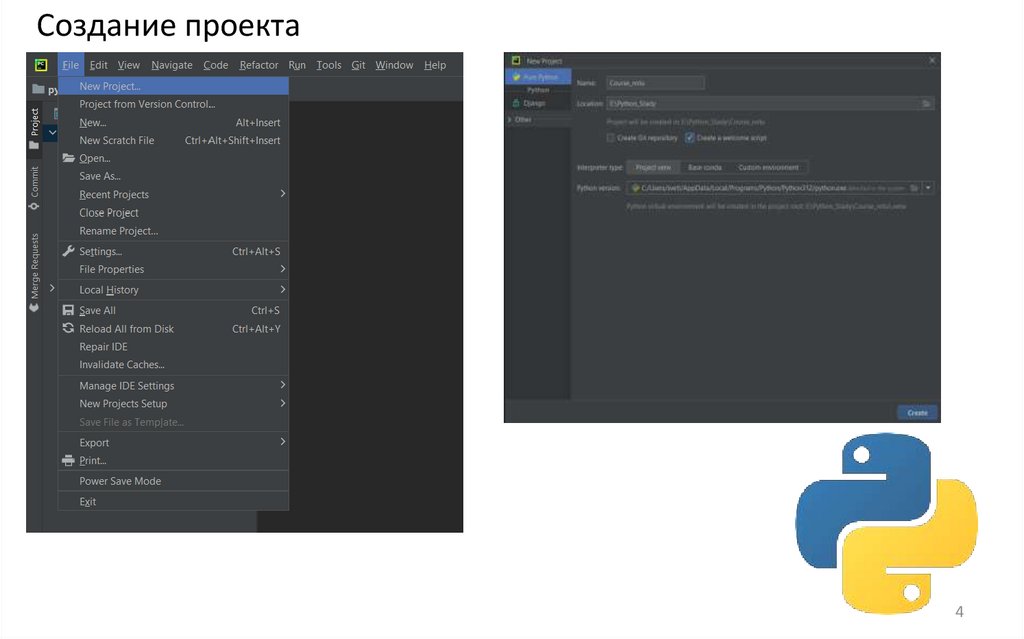Click the Location browse folder icon
The image size is (1024, 639).
[x=926, y=103]
